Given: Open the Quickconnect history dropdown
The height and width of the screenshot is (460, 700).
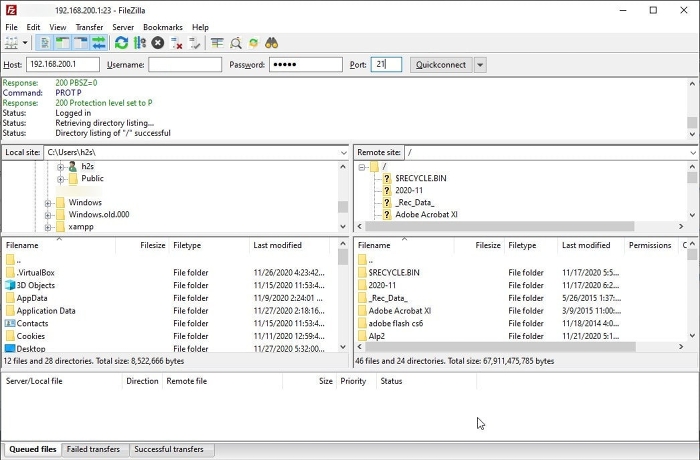Looking at the screenshot, I should click(x=480, y=65).
